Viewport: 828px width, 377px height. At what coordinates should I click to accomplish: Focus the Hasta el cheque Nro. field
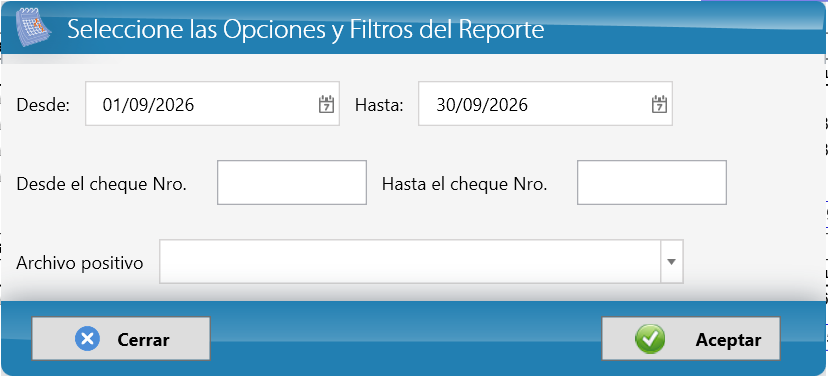coord(652,183)
